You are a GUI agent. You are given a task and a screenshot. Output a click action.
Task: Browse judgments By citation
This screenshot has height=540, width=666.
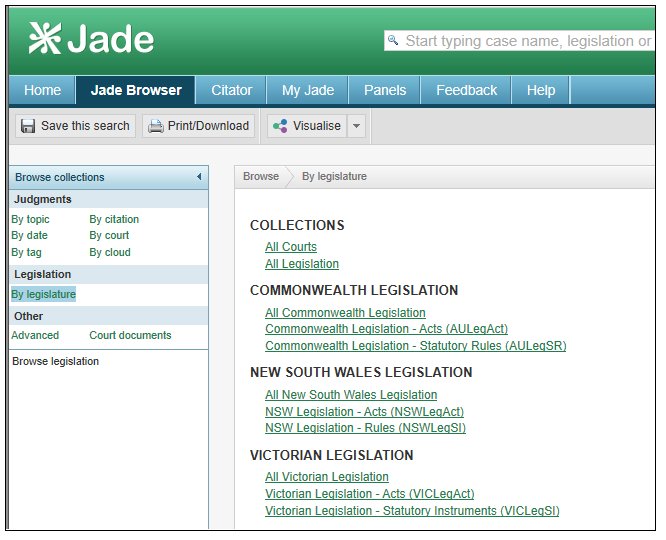[x=114, y=220]
